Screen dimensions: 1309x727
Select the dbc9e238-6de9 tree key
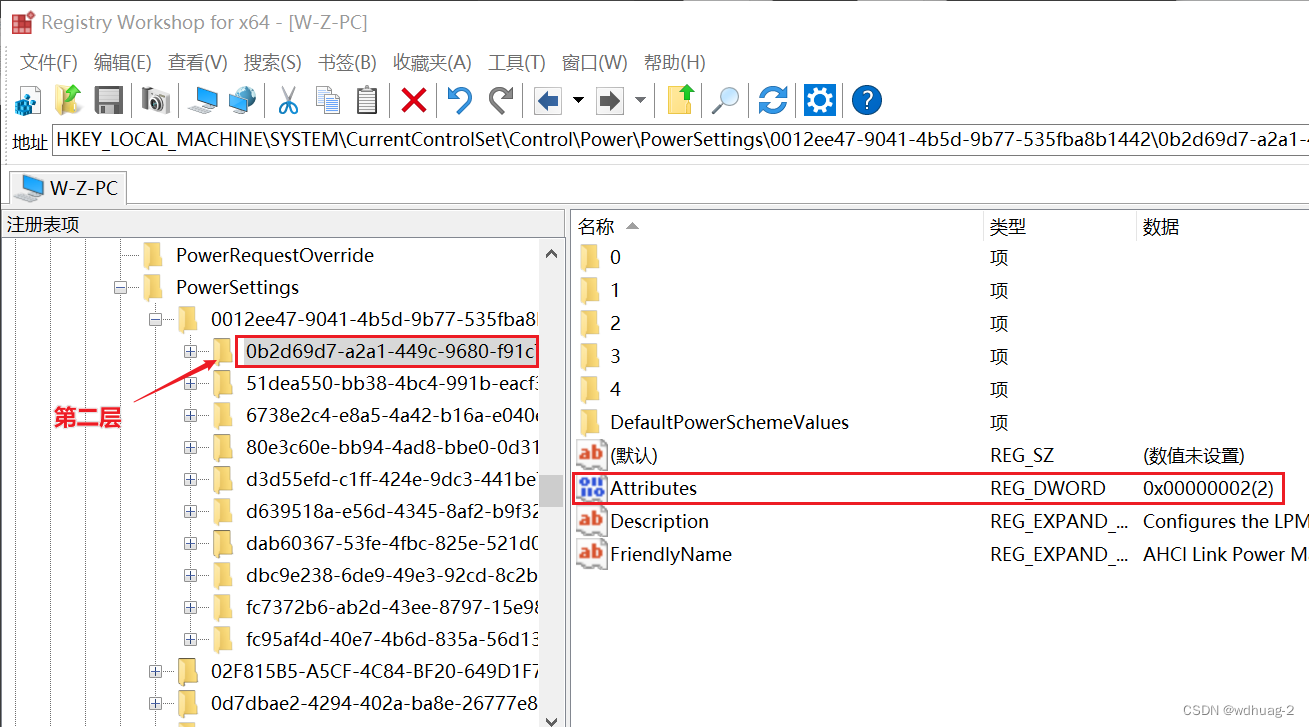click(392, 575)
